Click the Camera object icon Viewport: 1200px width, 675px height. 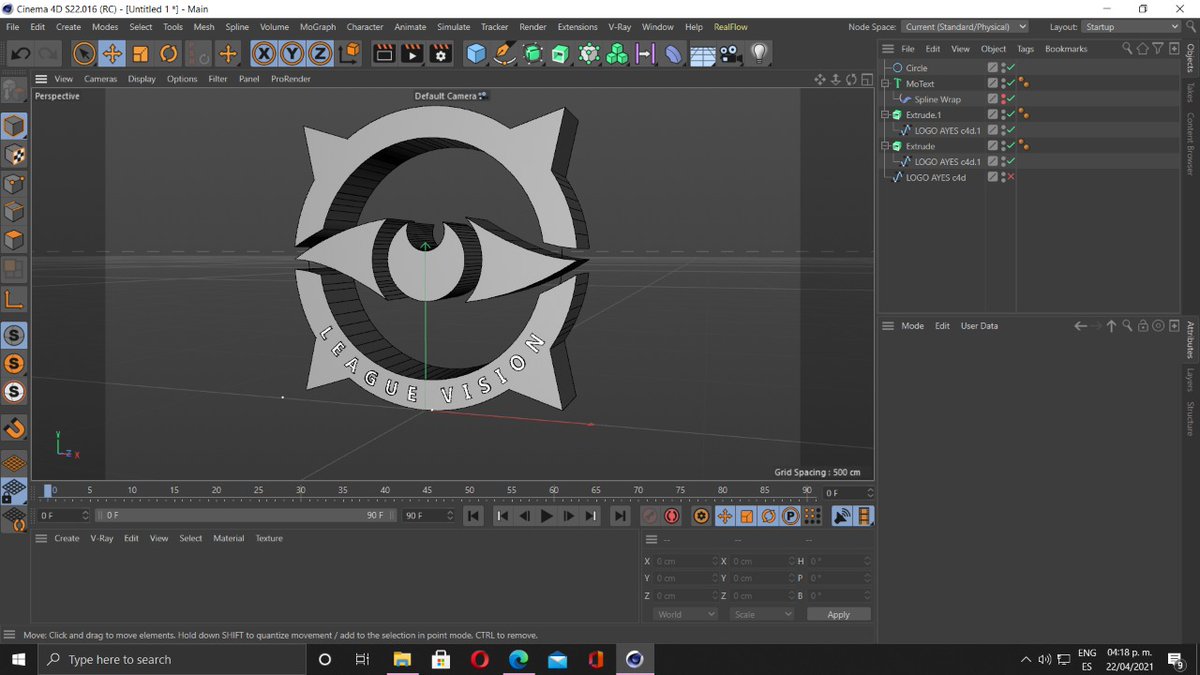tap(731, 53)
